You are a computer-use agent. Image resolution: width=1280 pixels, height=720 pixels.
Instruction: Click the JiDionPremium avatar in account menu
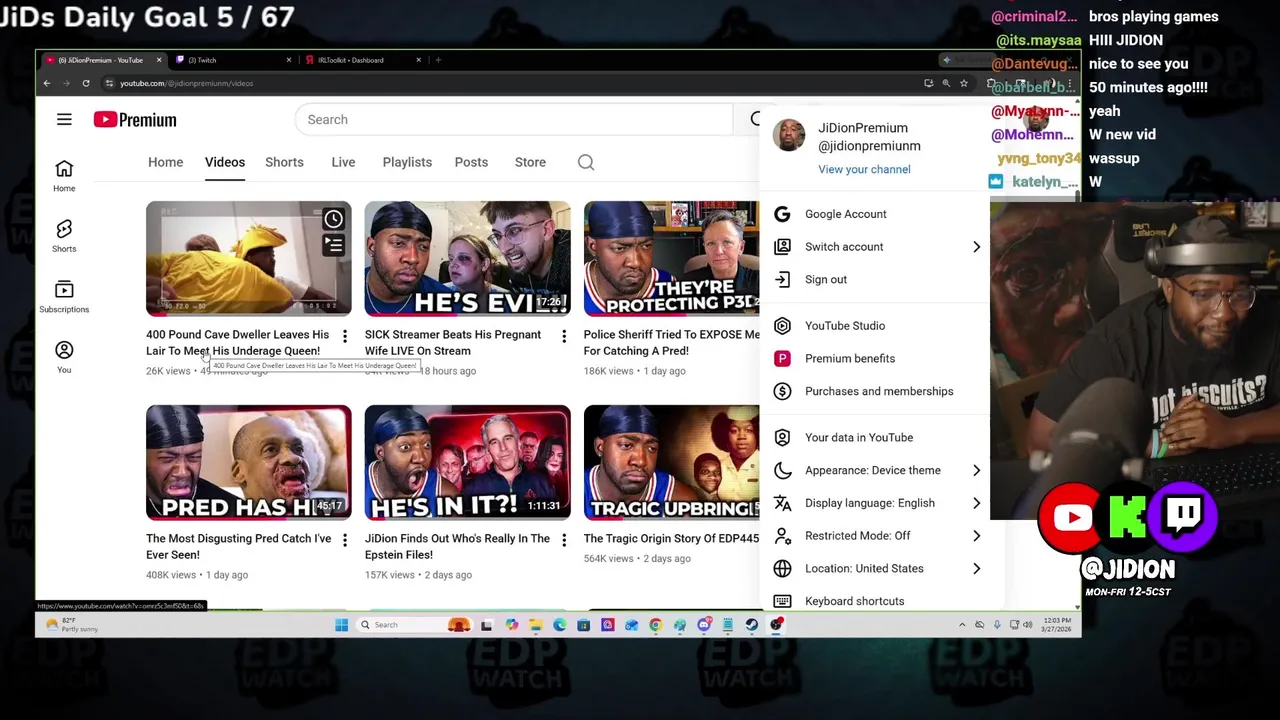788,135
